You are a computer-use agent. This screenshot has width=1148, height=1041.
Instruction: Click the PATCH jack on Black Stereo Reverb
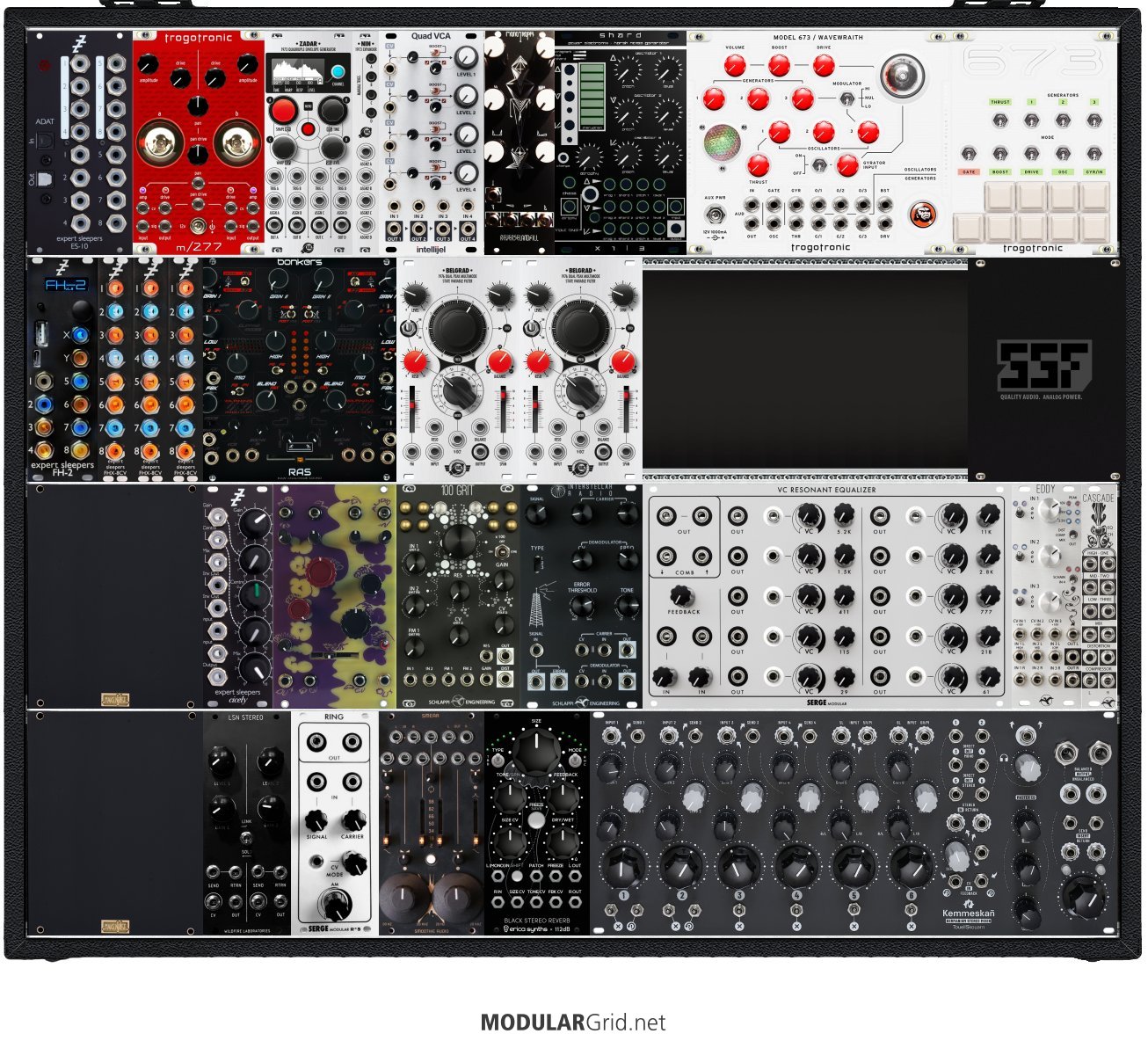536,876
